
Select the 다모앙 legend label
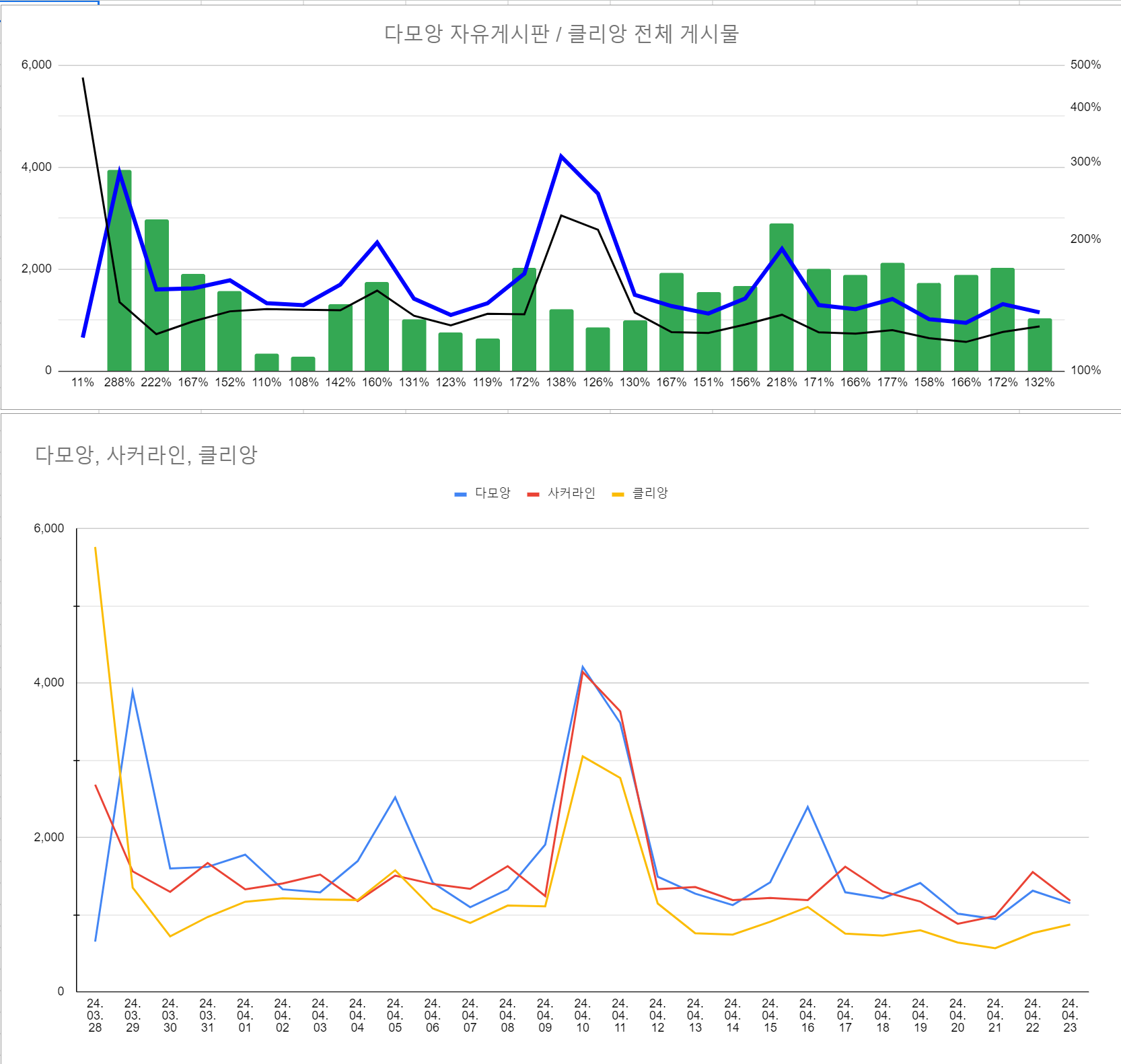(493, 493)
